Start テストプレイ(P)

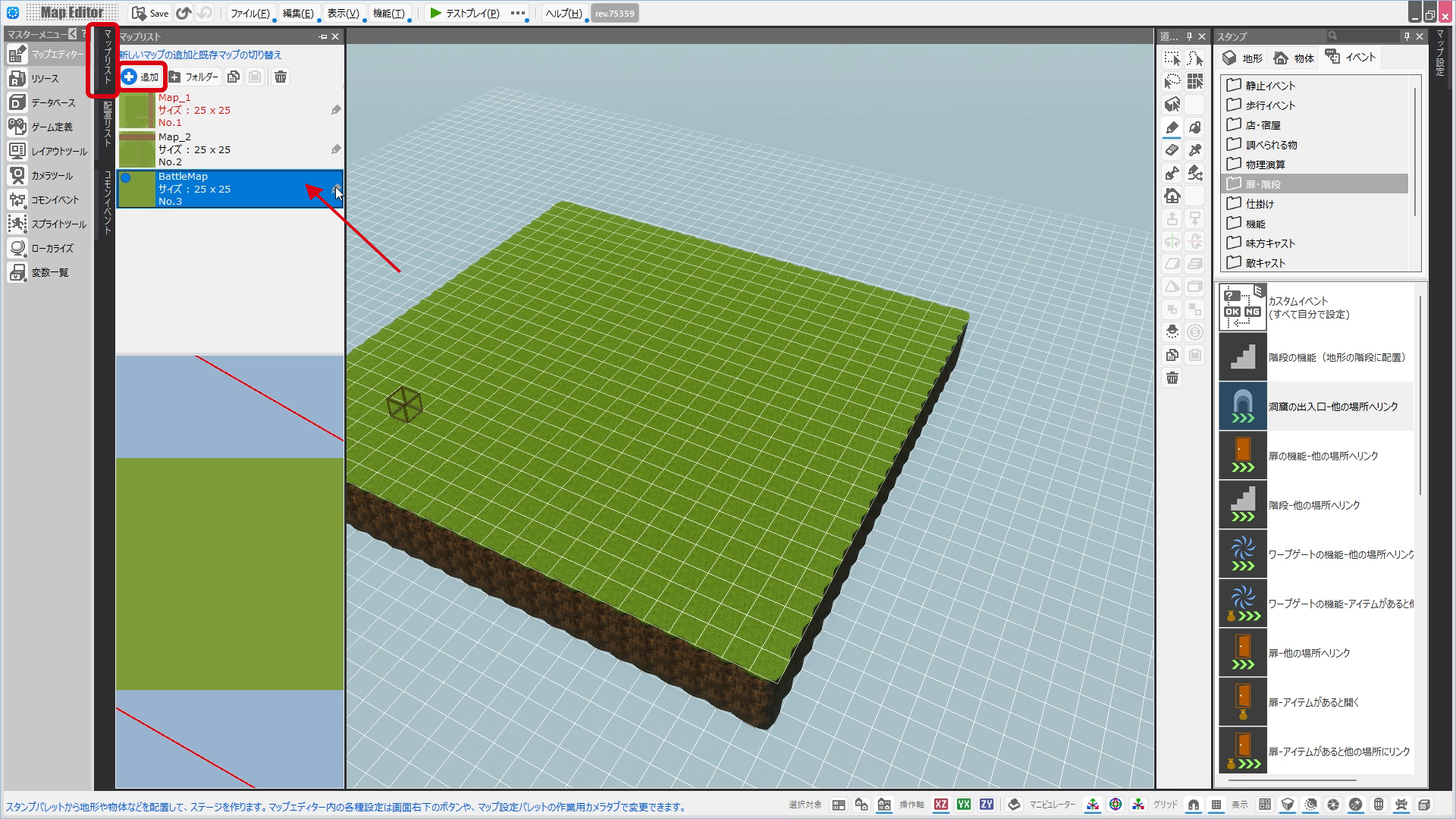point(465,13)
